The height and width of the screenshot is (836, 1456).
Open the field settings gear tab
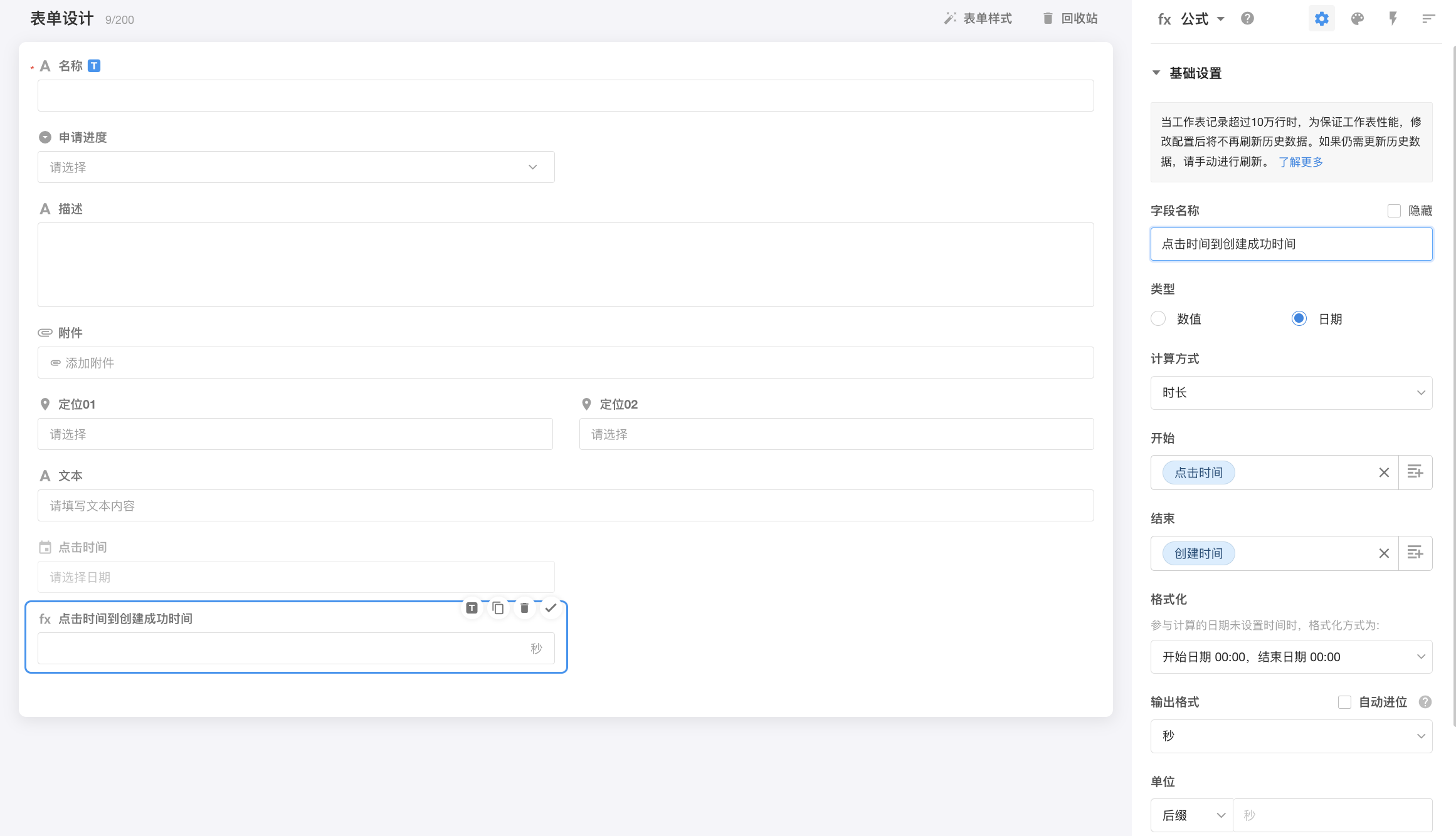(1321, 19)
